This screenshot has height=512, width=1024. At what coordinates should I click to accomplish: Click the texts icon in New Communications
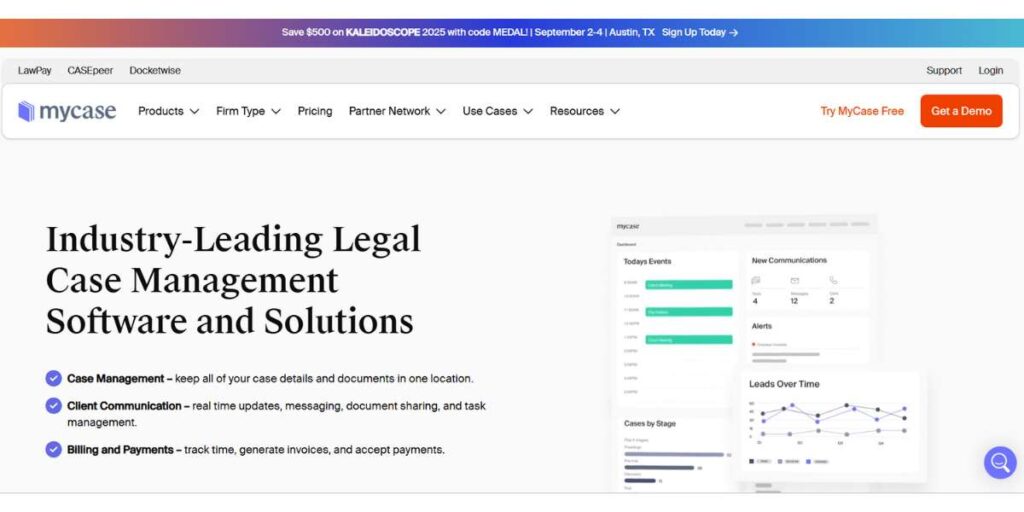(x=756, y=280)
